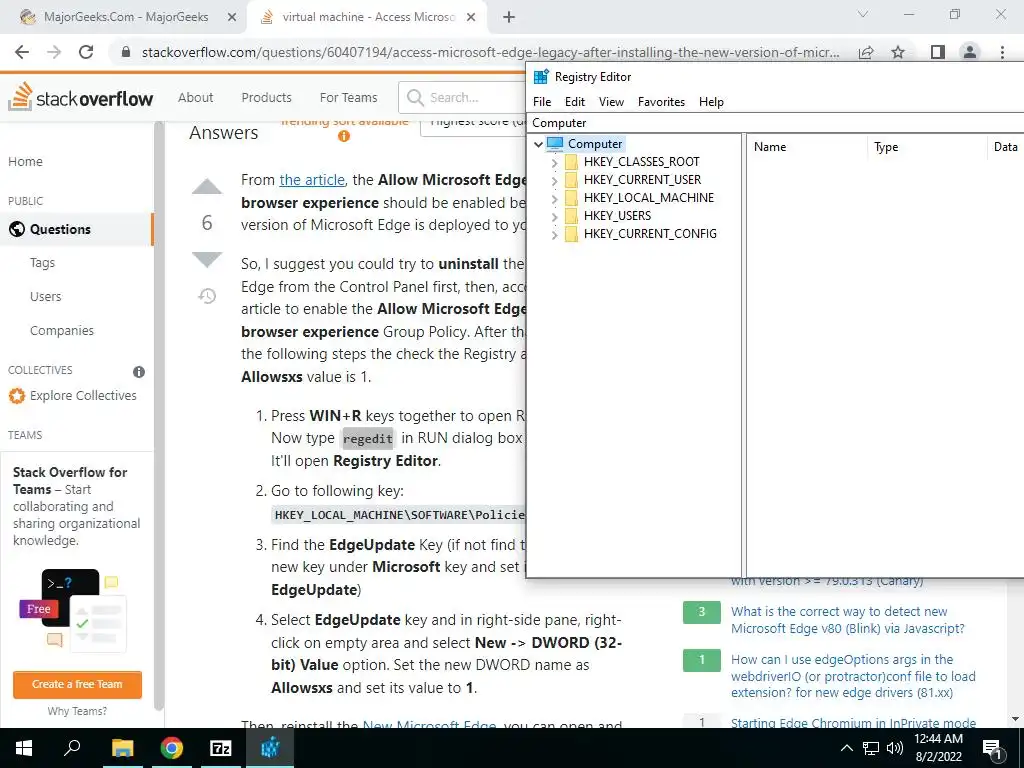This screenshot has width=1024, height=768.
Task: Open related question about detecting Edge v80
Action: click(x=847, y=620)
